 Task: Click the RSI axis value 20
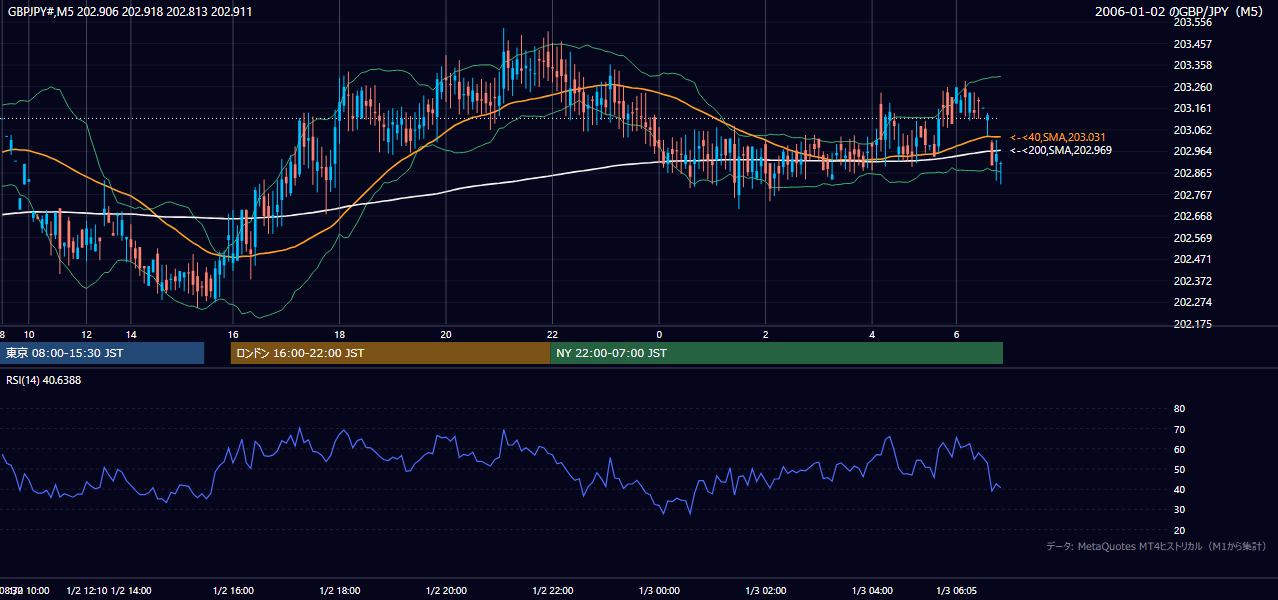[1179, 530]
